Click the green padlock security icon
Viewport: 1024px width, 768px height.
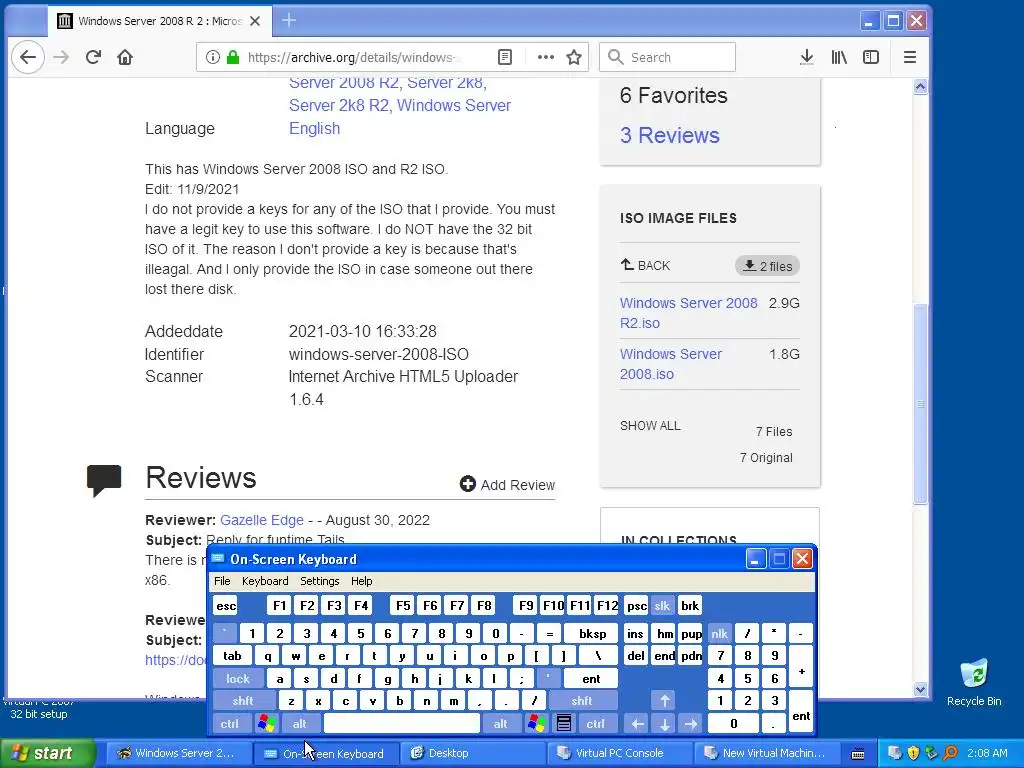[x=233, y=57]
